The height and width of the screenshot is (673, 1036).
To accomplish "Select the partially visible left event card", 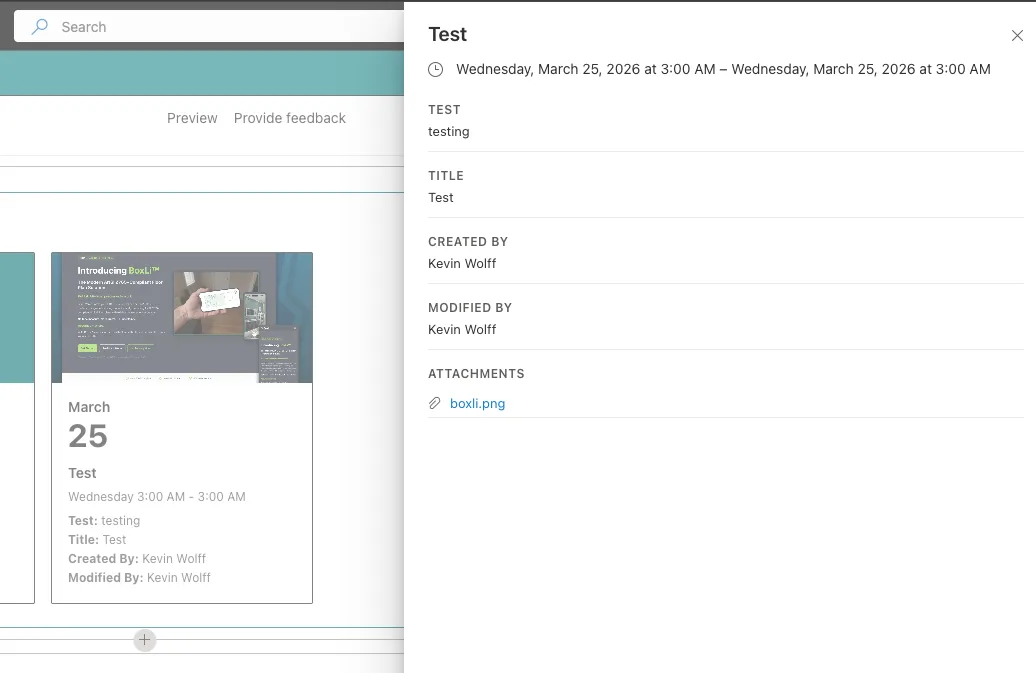I will 17,427.
